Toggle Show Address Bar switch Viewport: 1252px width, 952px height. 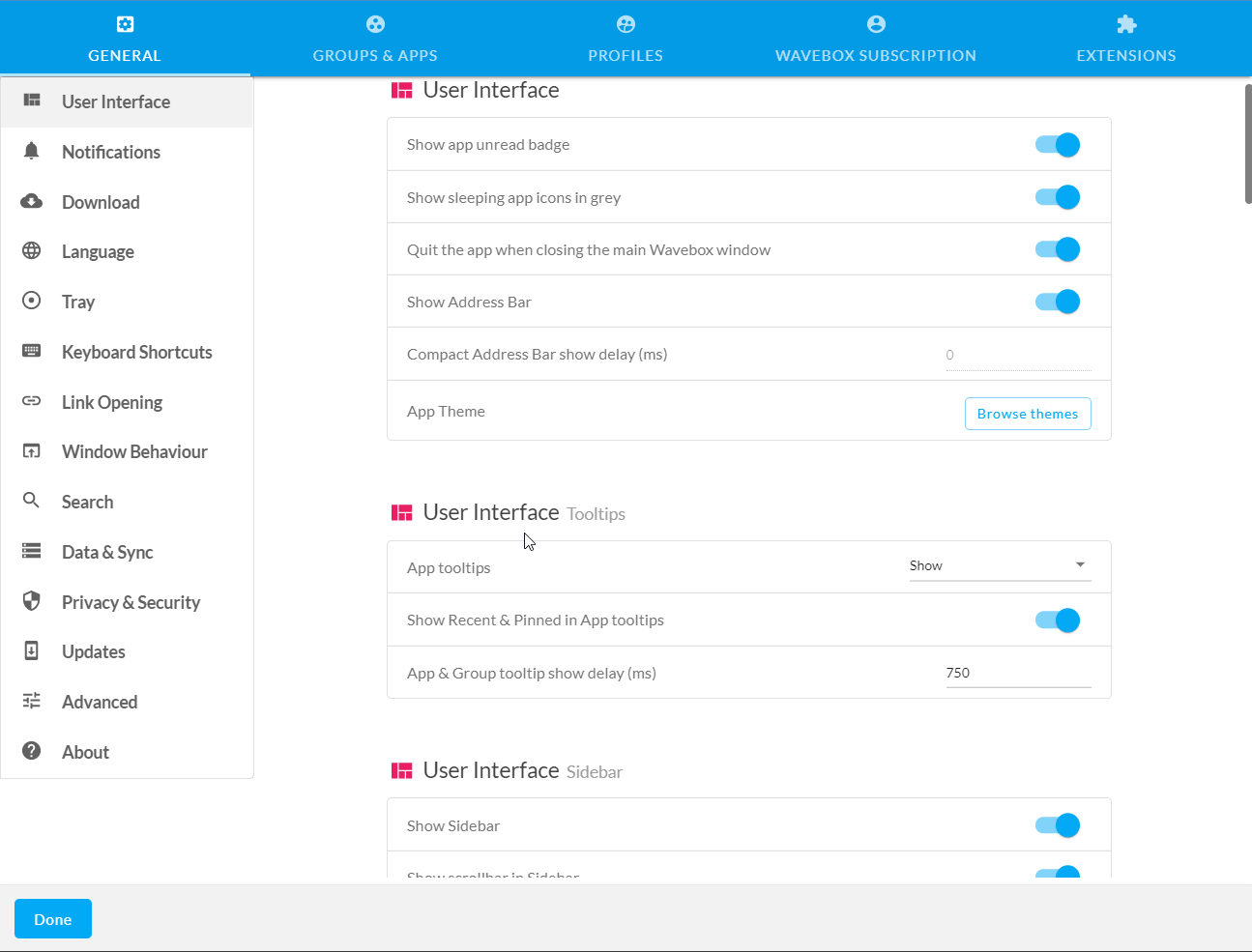[x=1058, y=302]
